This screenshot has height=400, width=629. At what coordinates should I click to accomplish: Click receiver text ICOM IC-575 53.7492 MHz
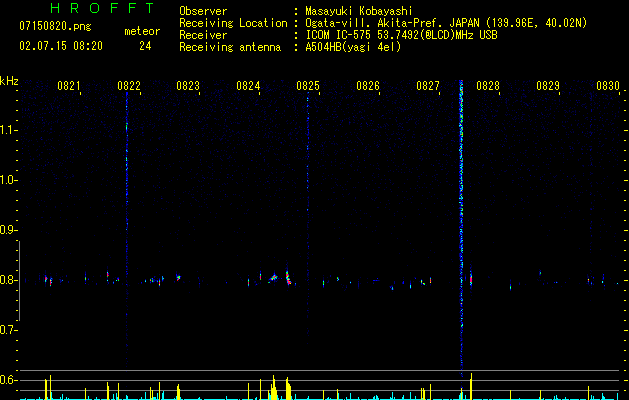(401, 35)
